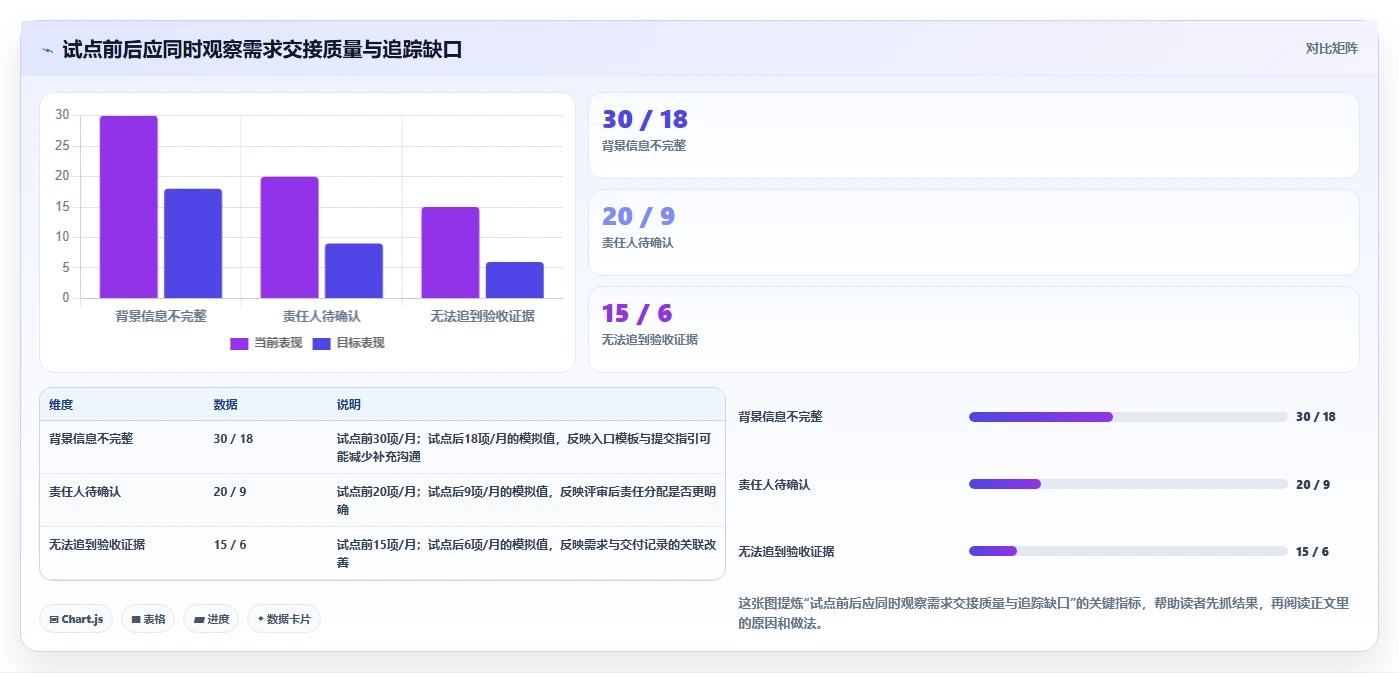
Task: Click the 背景信息不完整 progress bar
Action: point(1128,417)
